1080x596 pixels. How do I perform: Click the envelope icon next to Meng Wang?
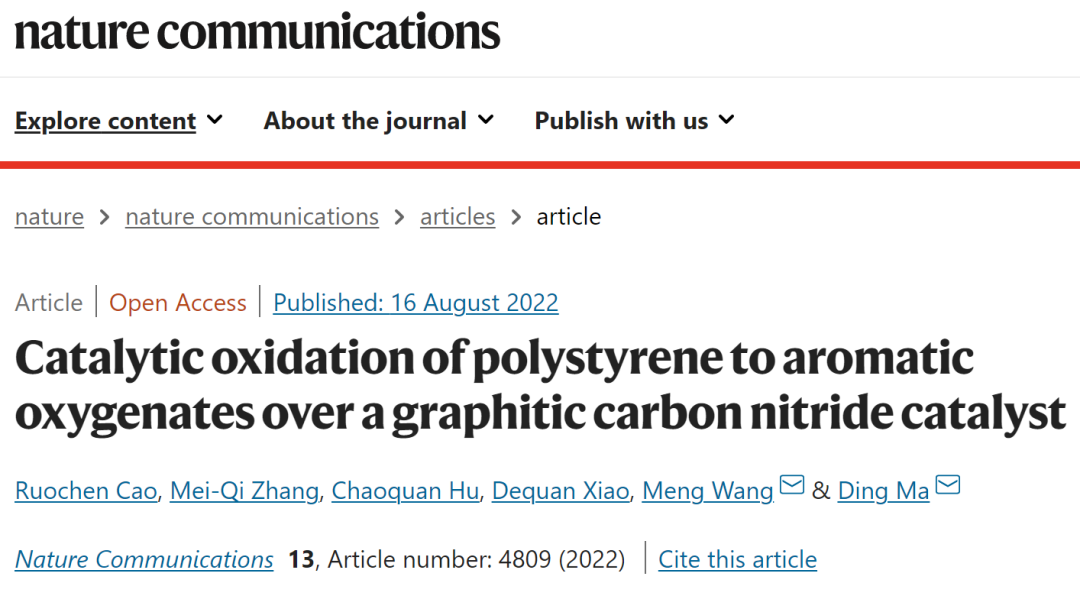[x=791, y=485]
